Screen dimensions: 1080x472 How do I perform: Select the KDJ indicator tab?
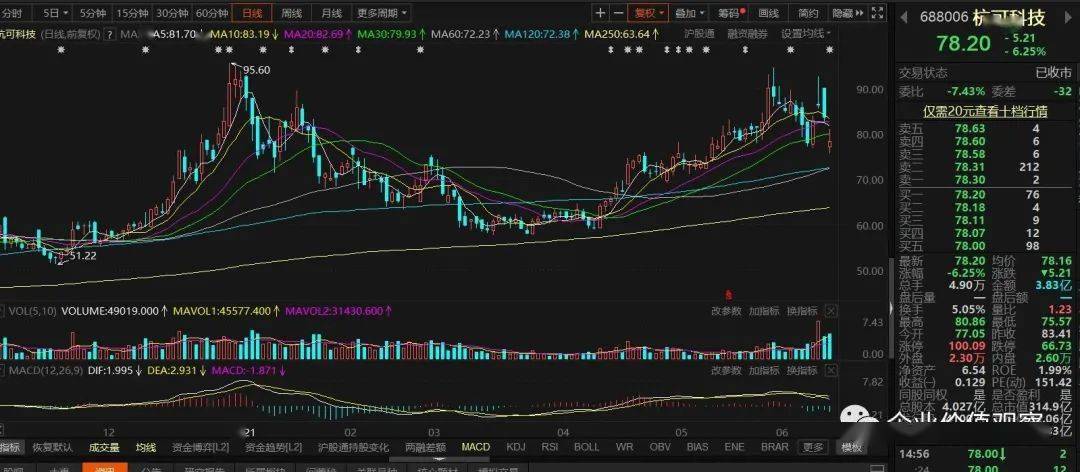coord(516,447)
